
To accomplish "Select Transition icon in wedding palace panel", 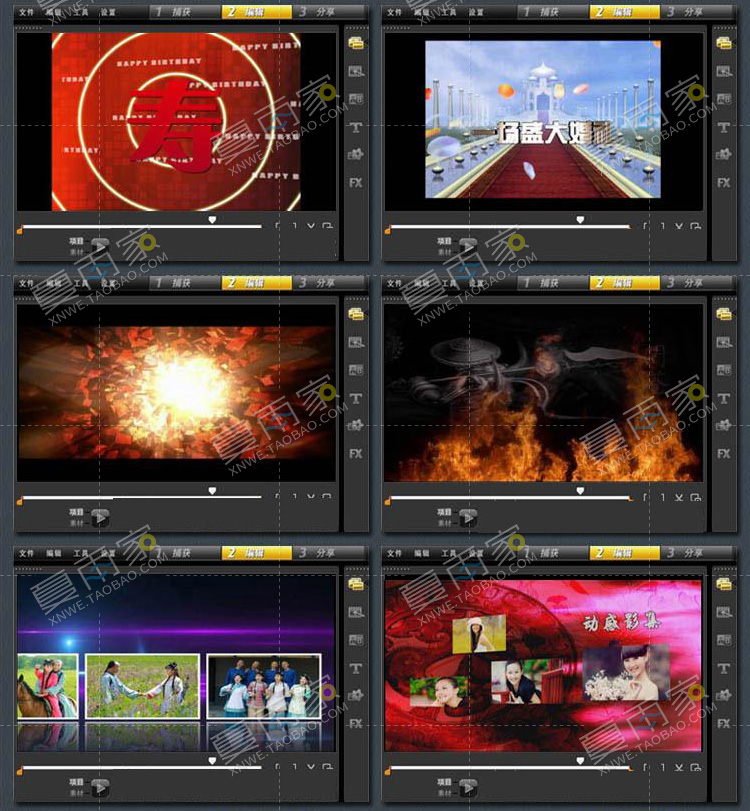I will (x=724, y=99).
